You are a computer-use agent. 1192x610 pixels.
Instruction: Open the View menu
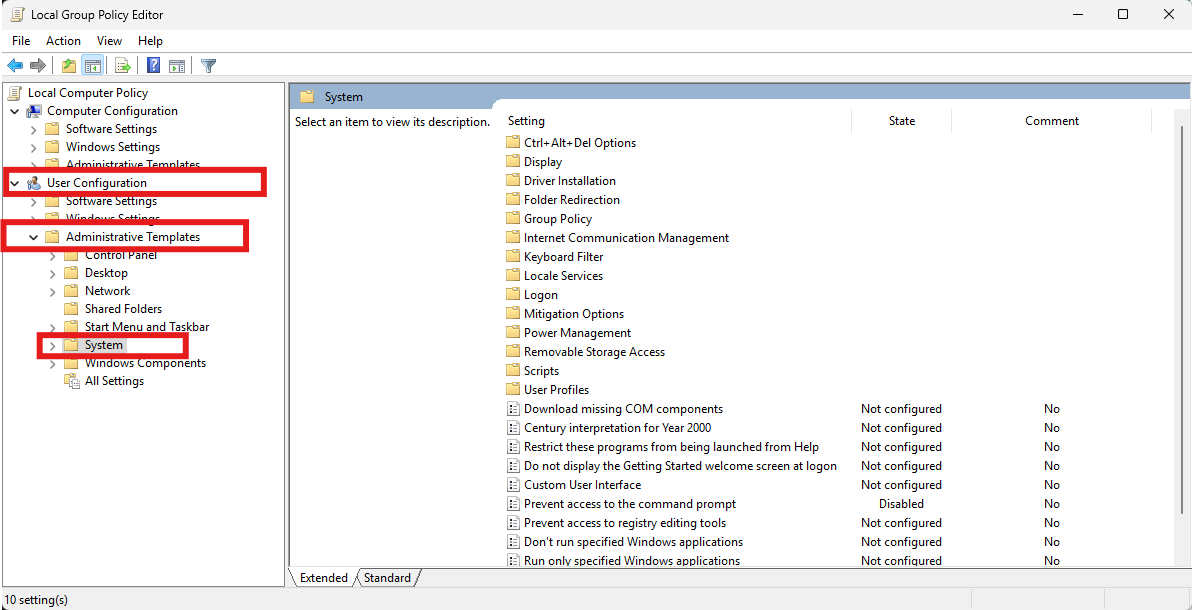109,41
